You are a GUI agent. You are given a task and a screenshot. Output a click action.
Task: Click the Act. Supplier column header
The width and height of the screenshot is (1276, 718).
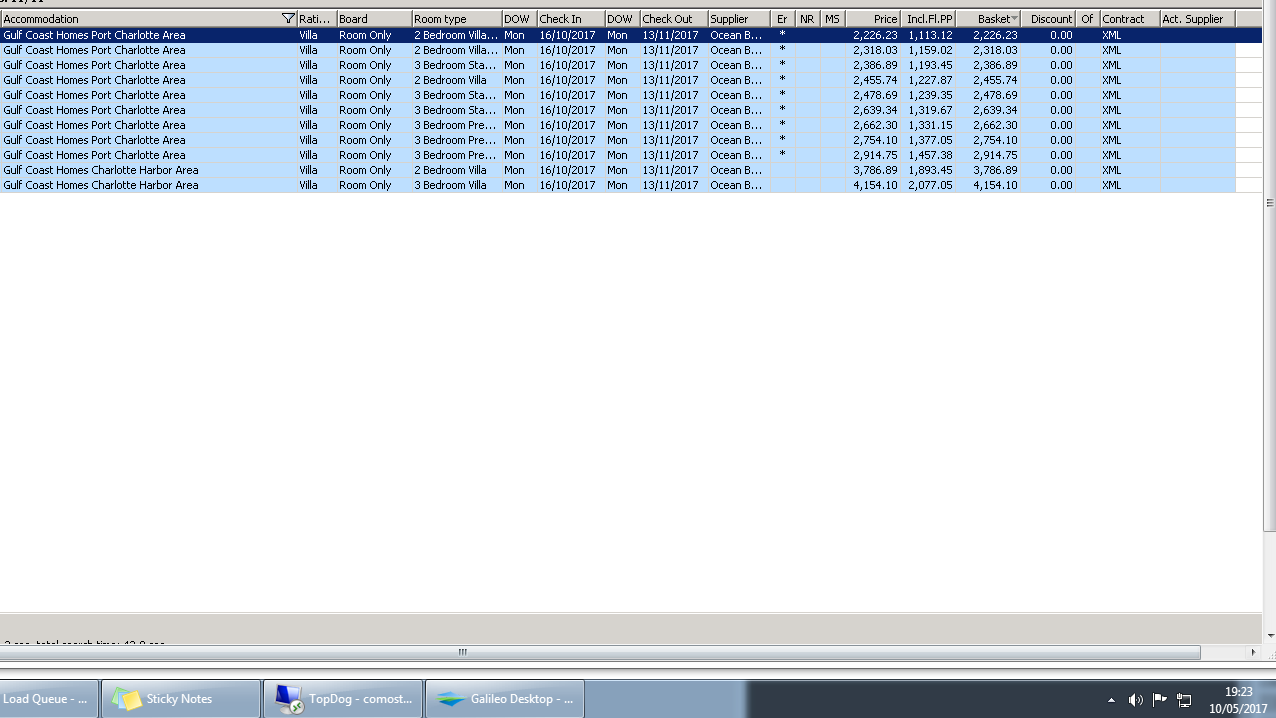tap(1198, 19)
